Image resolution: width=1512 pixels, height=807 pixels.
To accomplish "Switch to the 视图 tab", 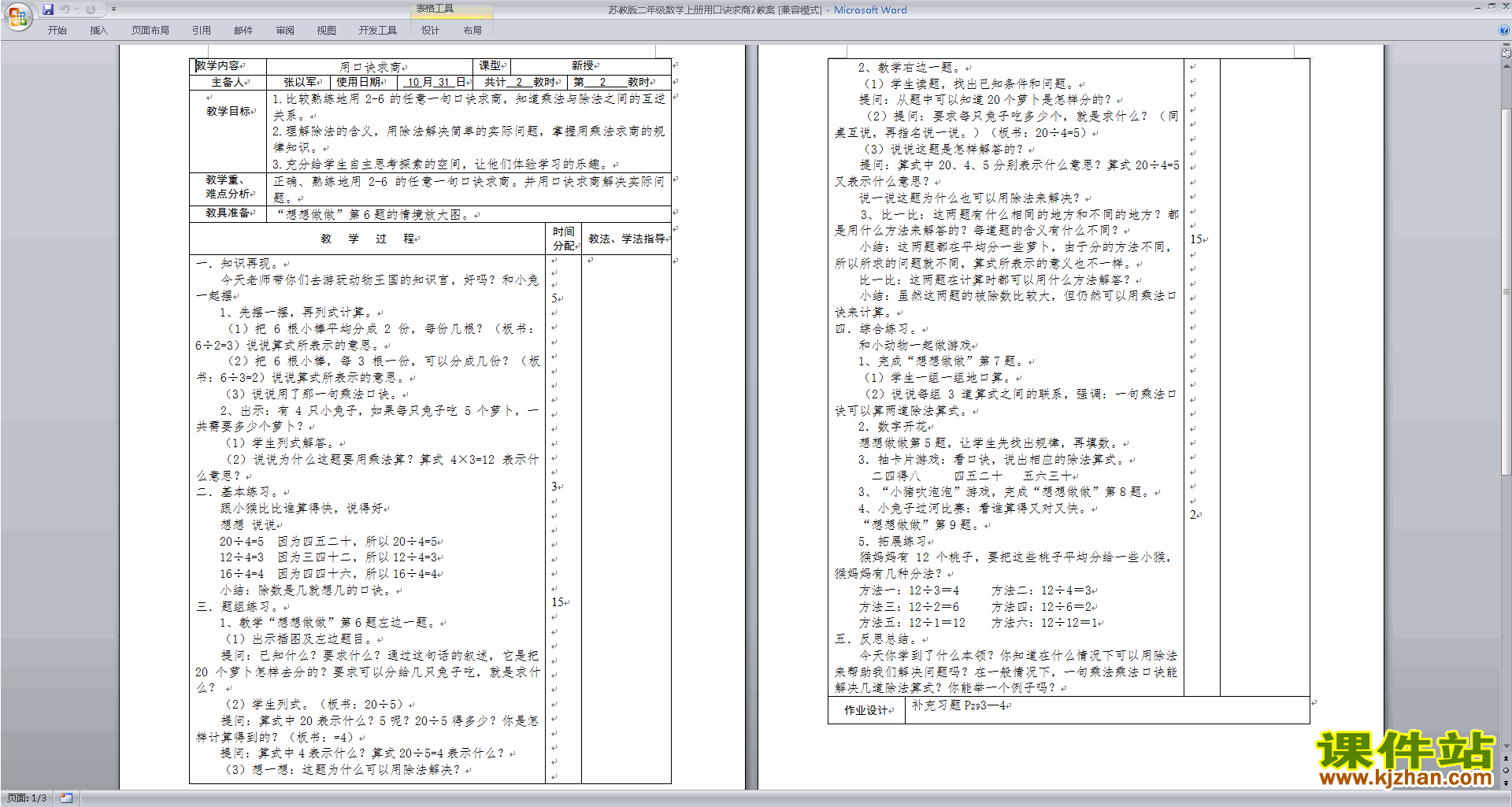I will coord(327,30).
